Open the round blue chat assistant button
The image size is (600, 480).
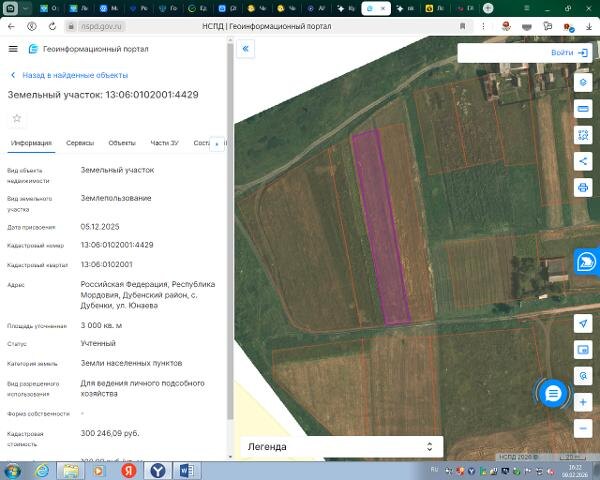[553, 393]
